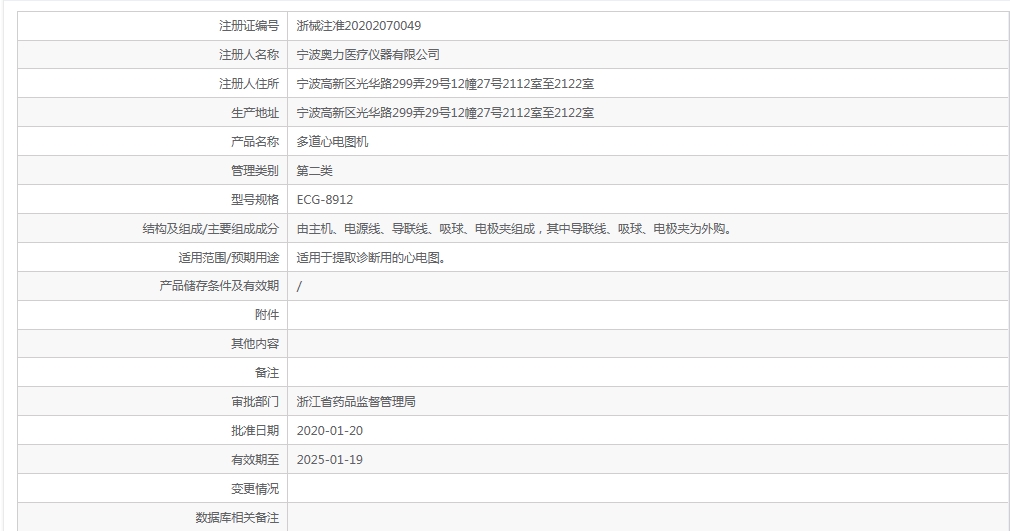The image size is (1010, 531).
Task: Click the 适用范围/预期用途 label
Action: pyautogui.click(x=229, y=258)
